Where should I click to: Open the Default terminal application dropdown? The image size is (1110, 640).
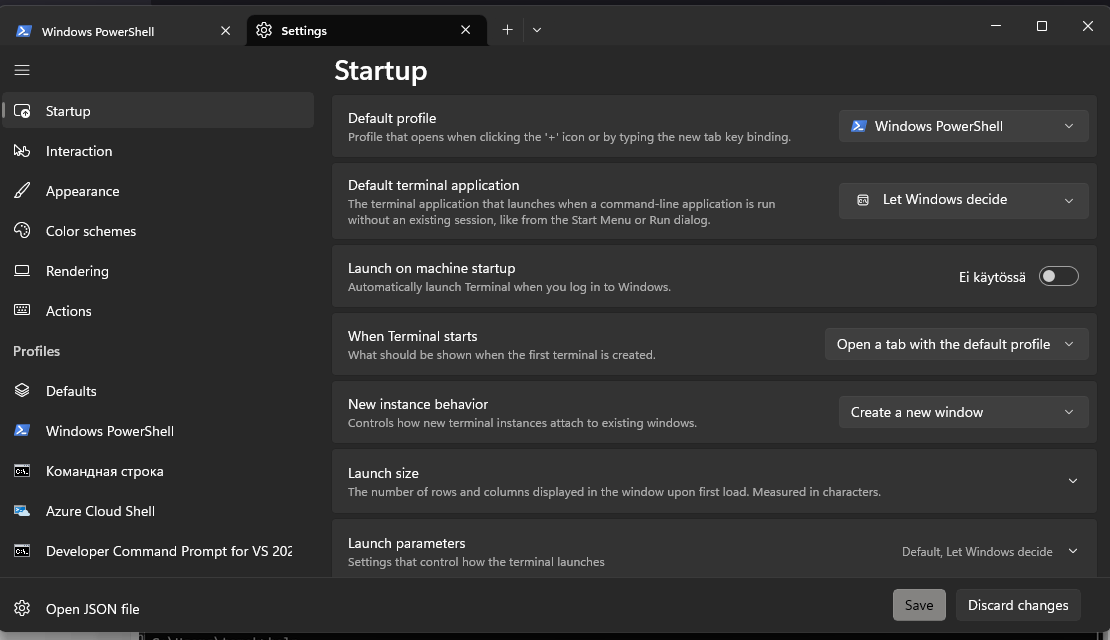[963, 200]
